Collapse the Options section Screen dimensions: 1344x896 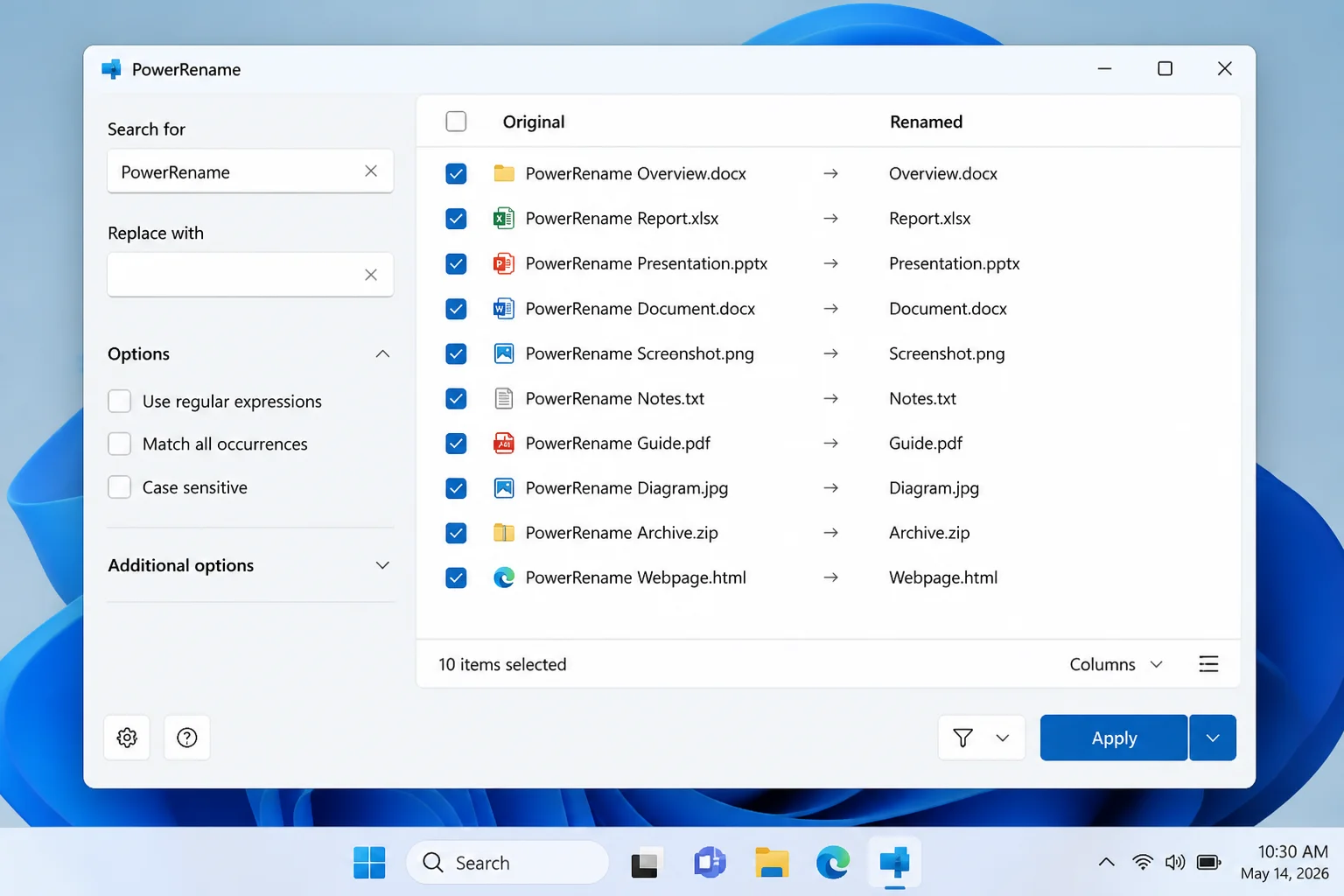(x=382, y=353)
